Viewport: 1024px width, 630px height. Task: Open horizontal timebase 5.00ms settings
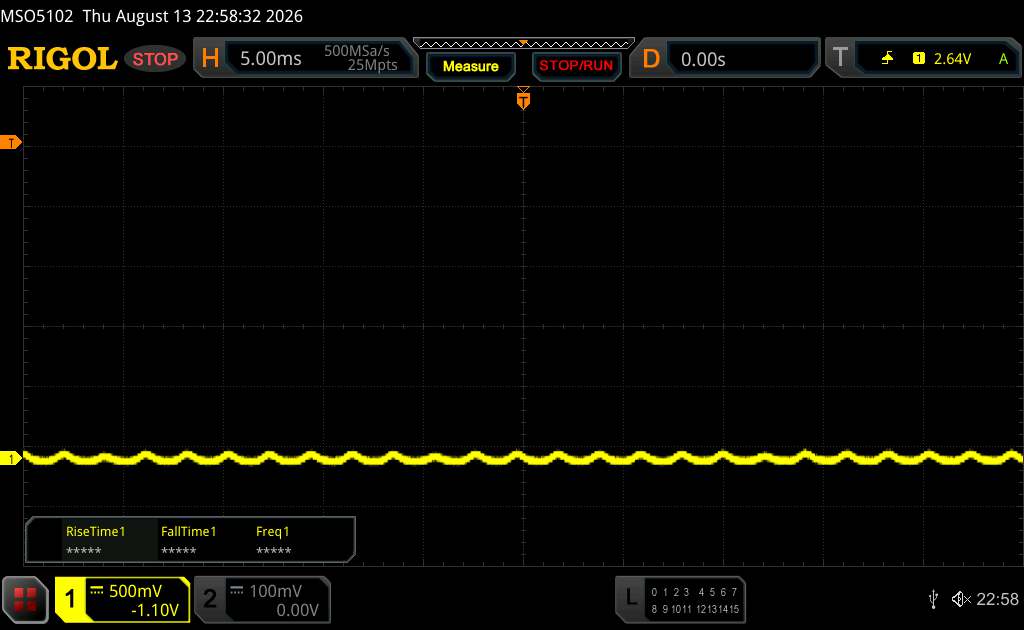[x=306, y=59]
